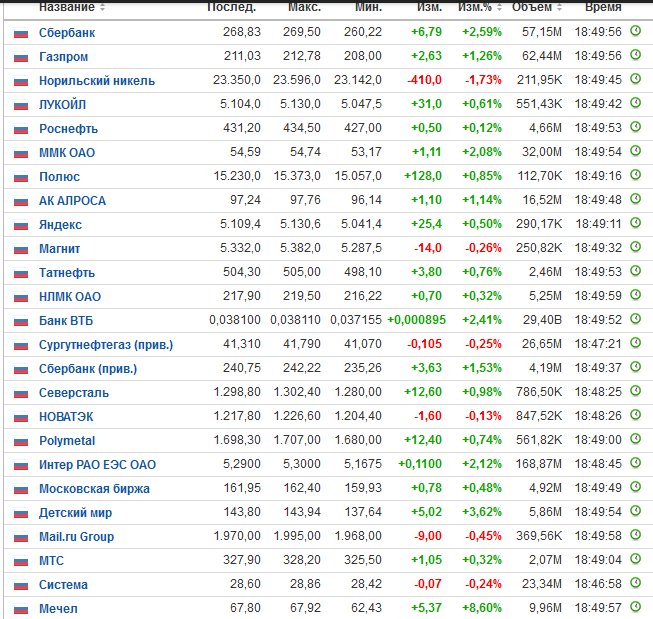
Task: Click the Russian flag icon next to Сбербанк
Action: click(21, 34)
